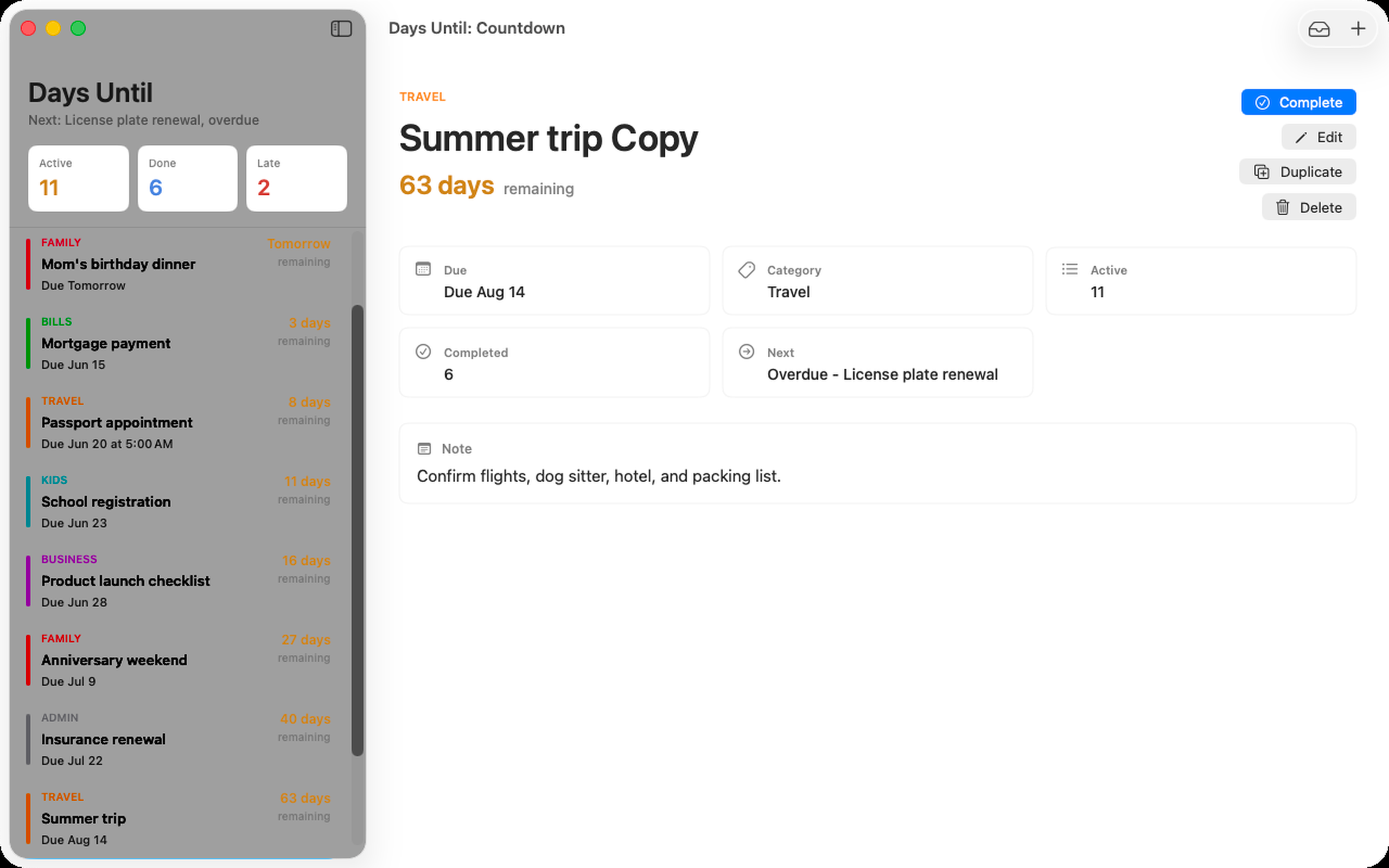Viewport: 1389px width, 868px height.
Task: Select the Done 6 summary card
Action: coord(188,178)
